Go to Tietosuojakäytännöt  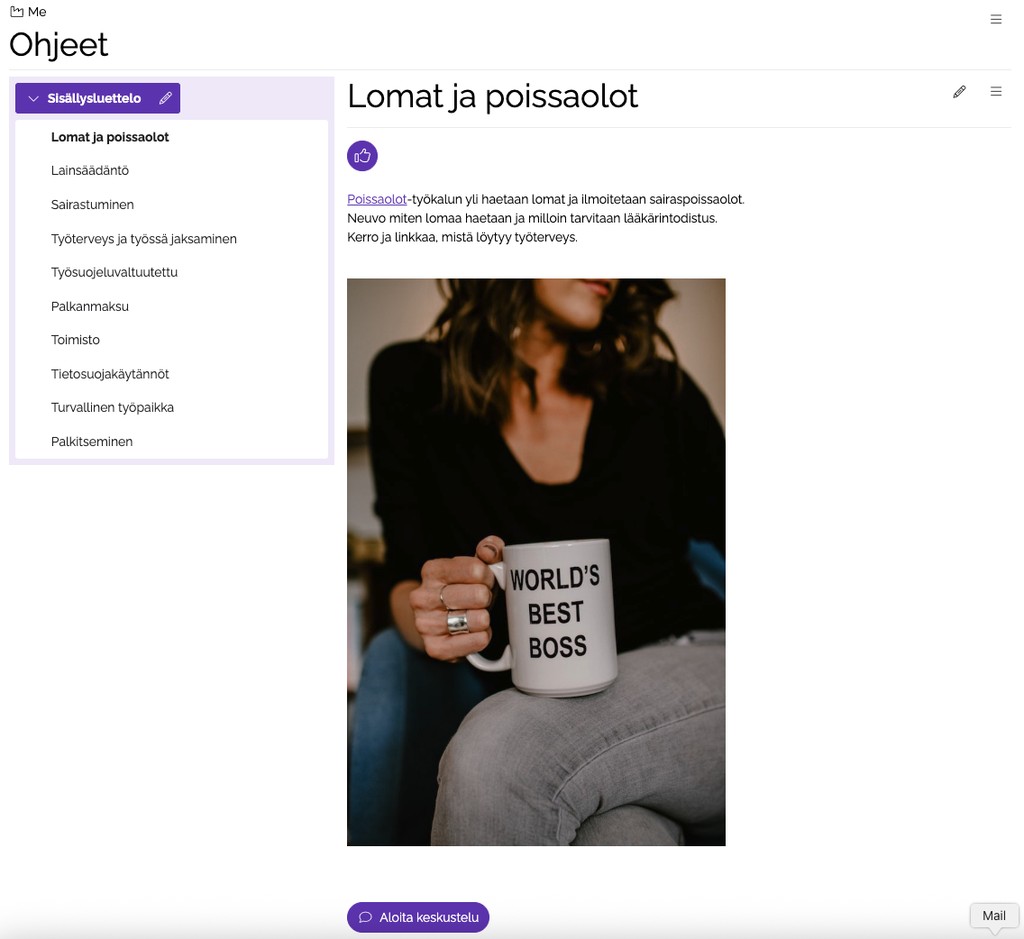[110, 374]
